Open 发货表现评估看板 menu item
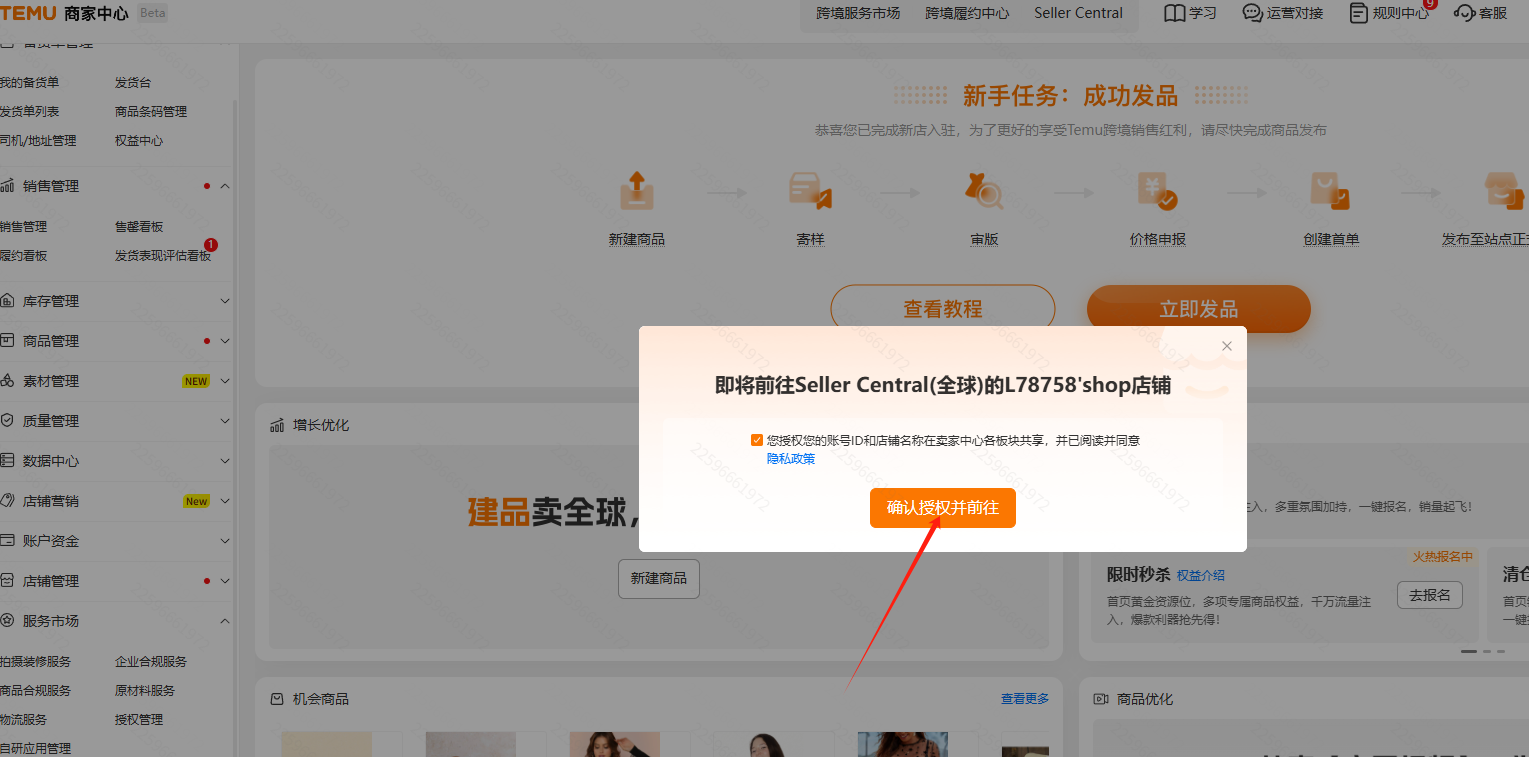The width and height of the screenshot is (1529, 757). 163,256
